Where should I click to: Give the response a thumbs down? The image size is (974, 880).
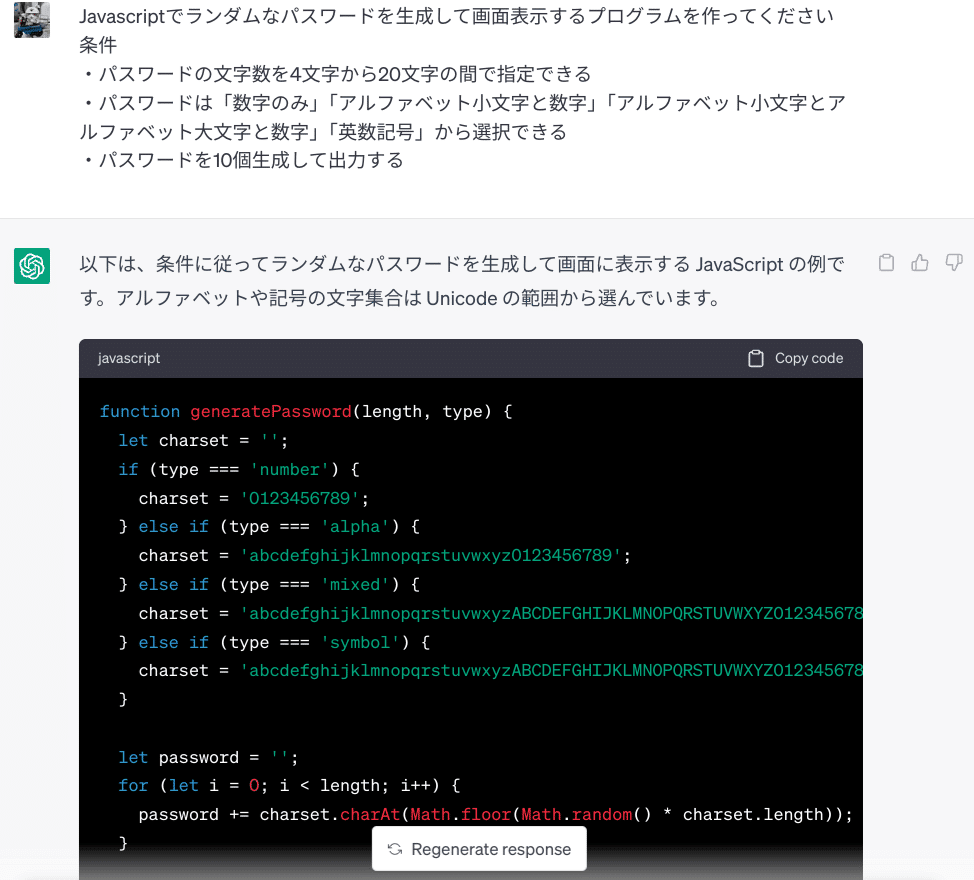954,263
